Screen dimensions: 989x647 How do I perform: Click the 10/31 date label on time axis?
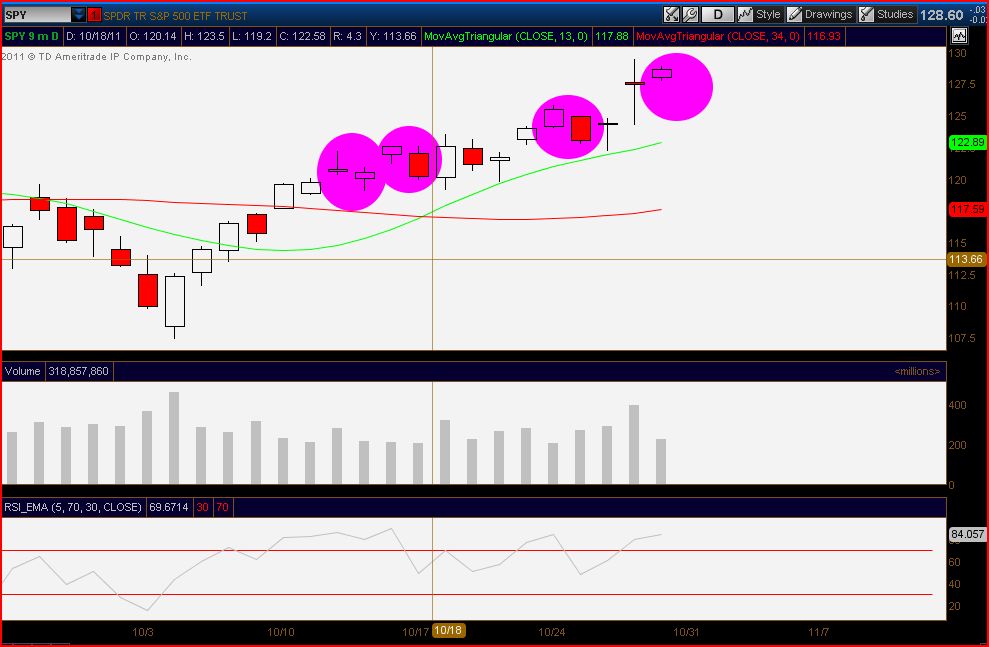686,632
